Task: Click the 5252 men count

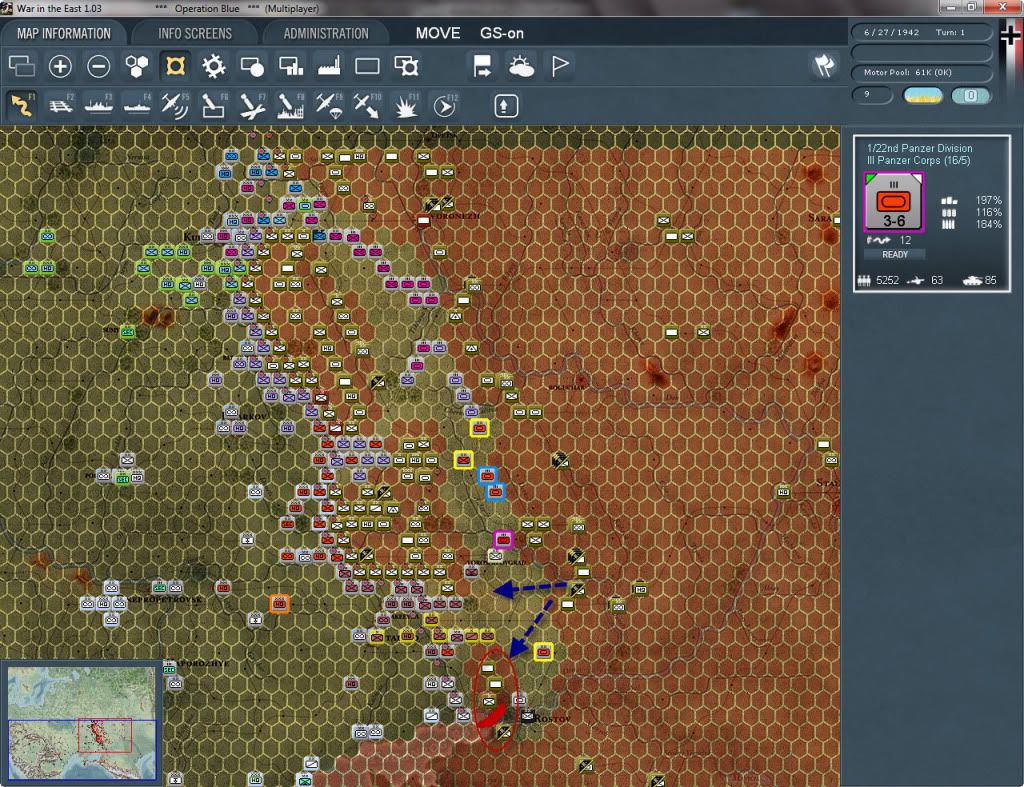Action: point(888,280)
